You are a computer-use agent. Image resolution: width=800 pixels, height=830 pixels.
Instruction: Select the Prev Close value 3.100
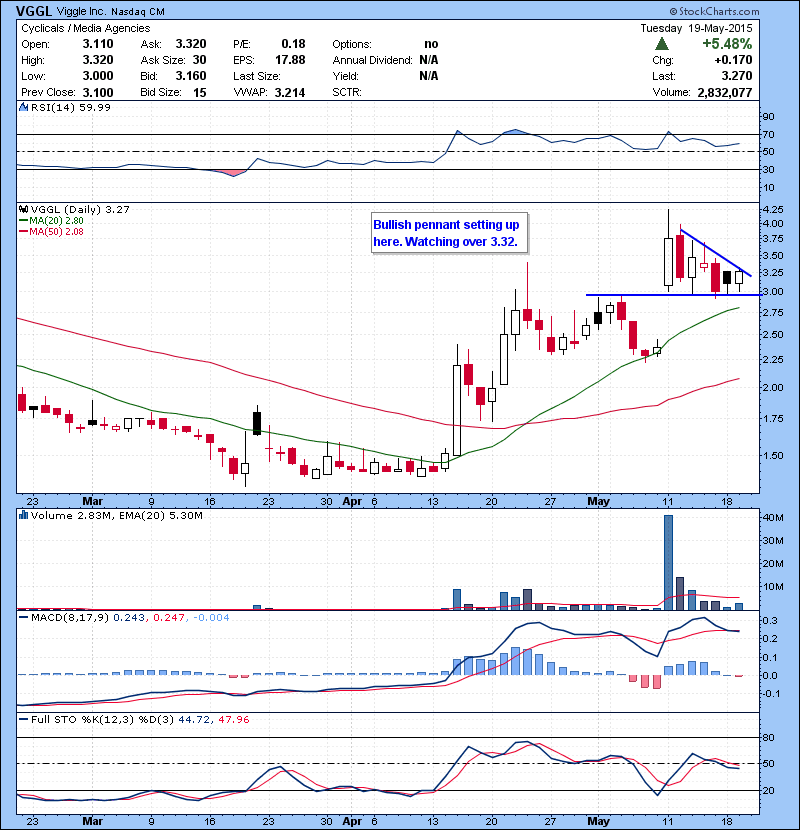[x=98, y=92]
